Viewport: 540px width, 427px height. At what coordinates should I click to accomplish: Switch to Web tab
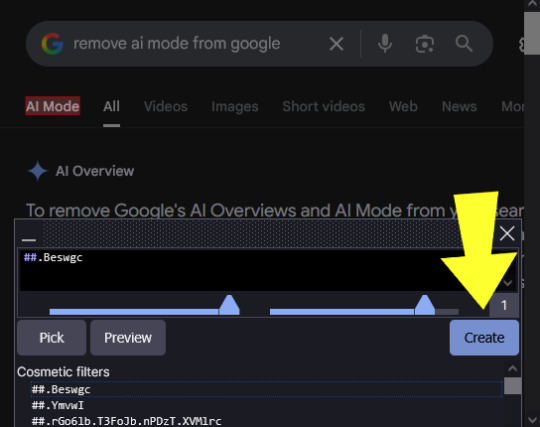point(403,106)
